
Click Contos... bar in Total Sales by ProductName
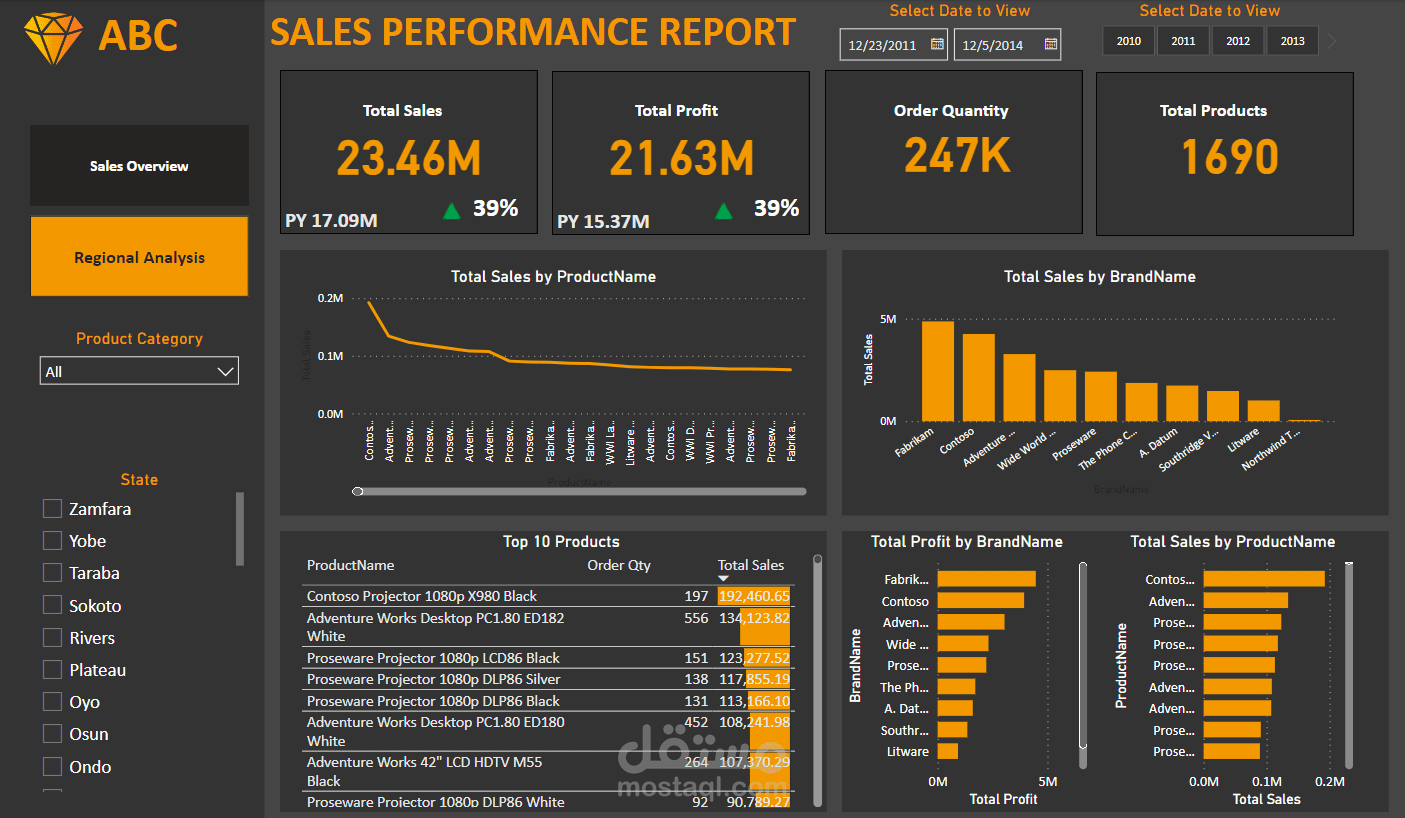click(x=1264, y=579)
